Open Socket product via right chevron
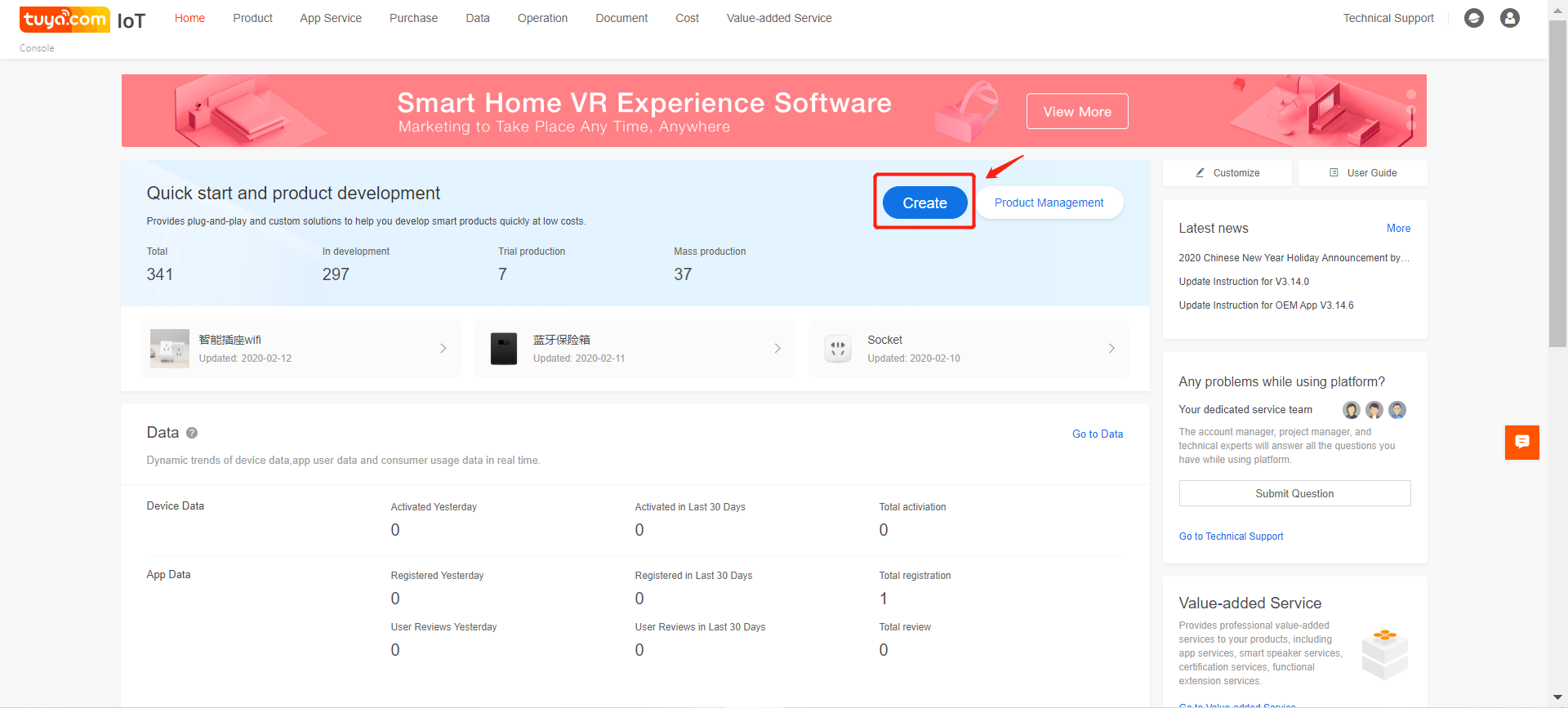Screen dimensions: 1568x708 pyautogui.click(x=1111, y=349)
